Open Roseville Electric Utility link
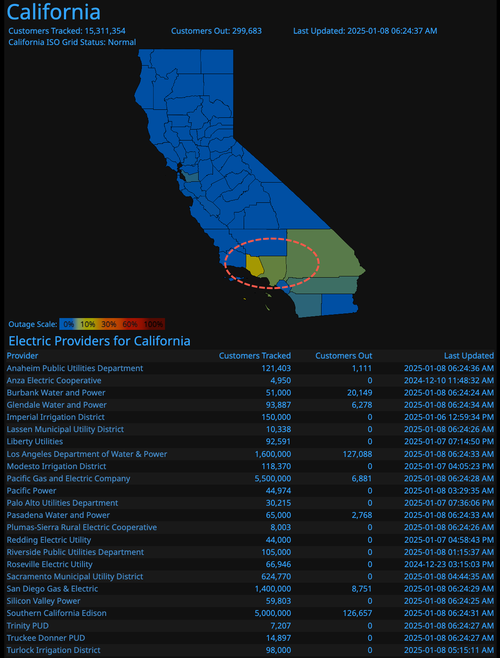This screenshot has width=500, height=658. pyautogui.click(x=50, y=564)
